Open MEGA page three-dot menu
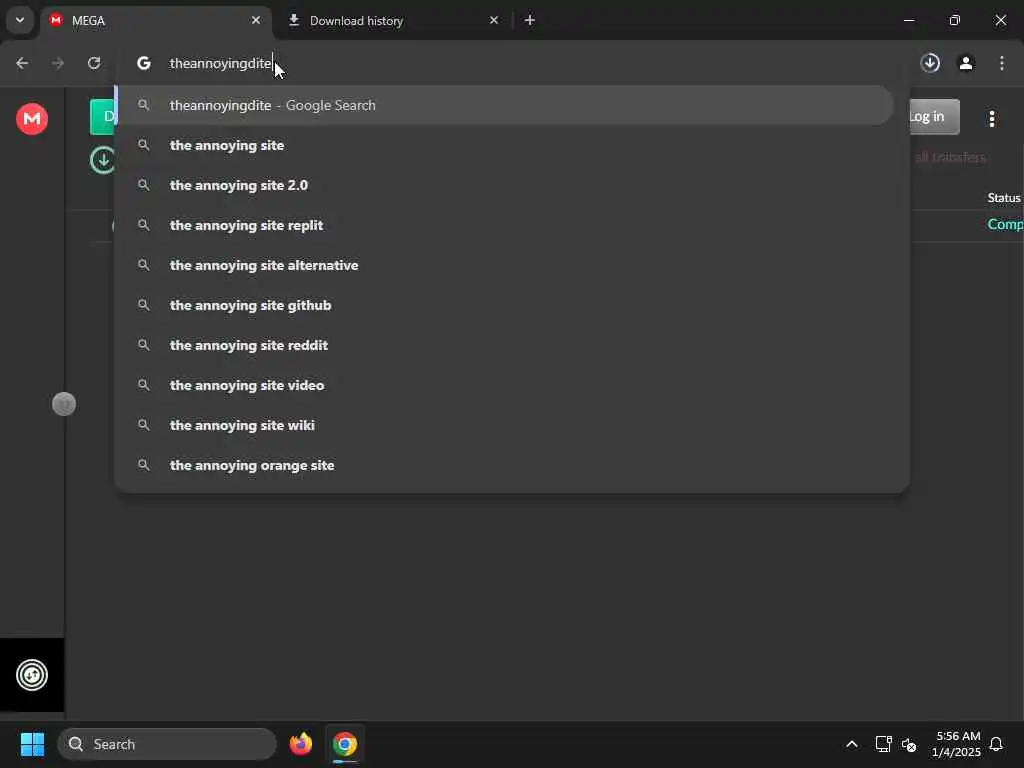Image resolution: width=1024 pixels, height=768 pixels. [992, 118]
